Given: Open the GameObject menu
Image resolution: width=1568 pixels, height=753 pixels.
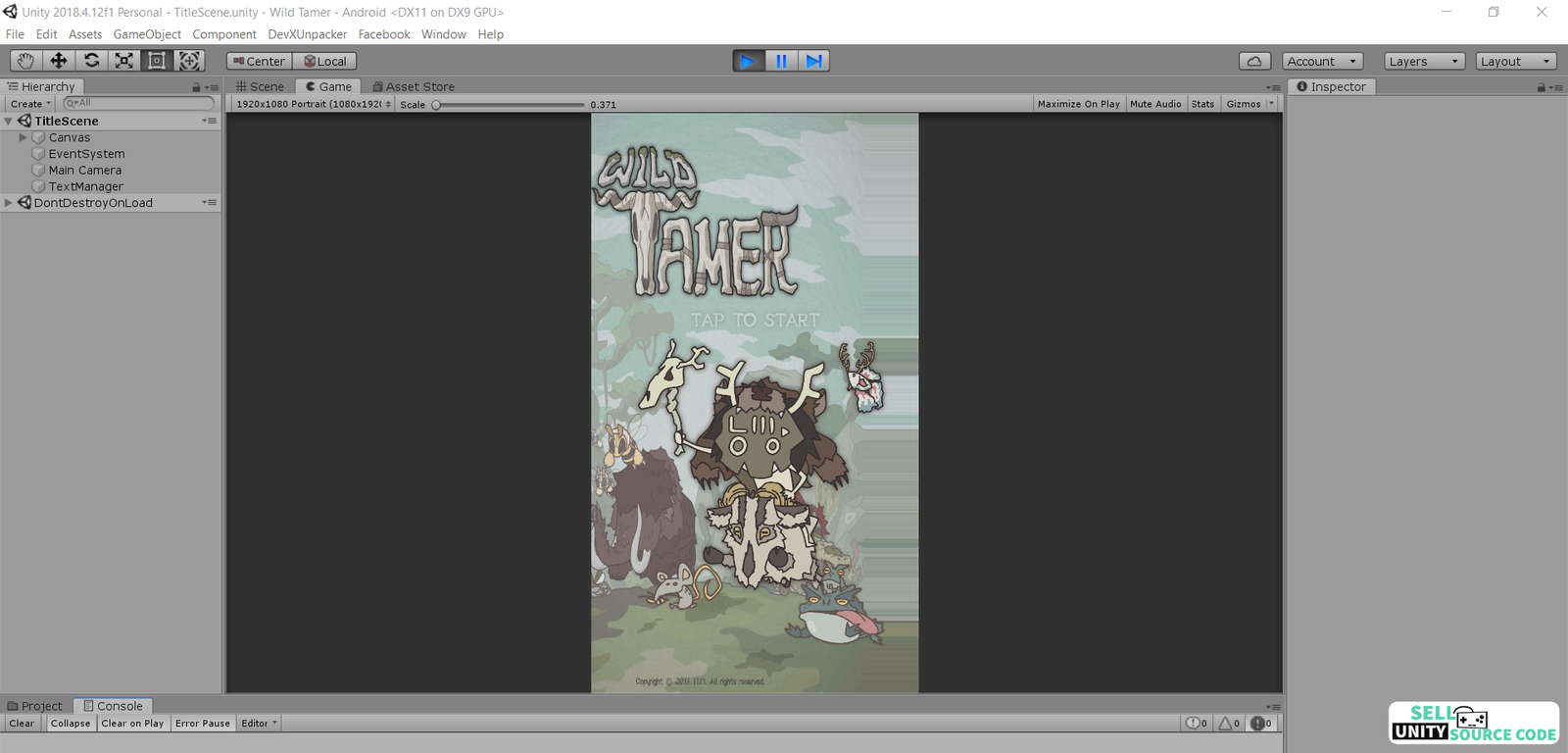Looking at the screenshot, I should click(x=147, y=34).
